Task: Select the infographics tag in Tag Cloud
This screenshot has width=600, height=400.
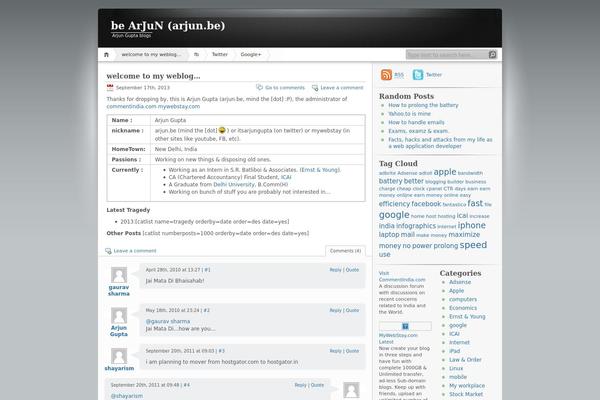Action: (416, 226)
